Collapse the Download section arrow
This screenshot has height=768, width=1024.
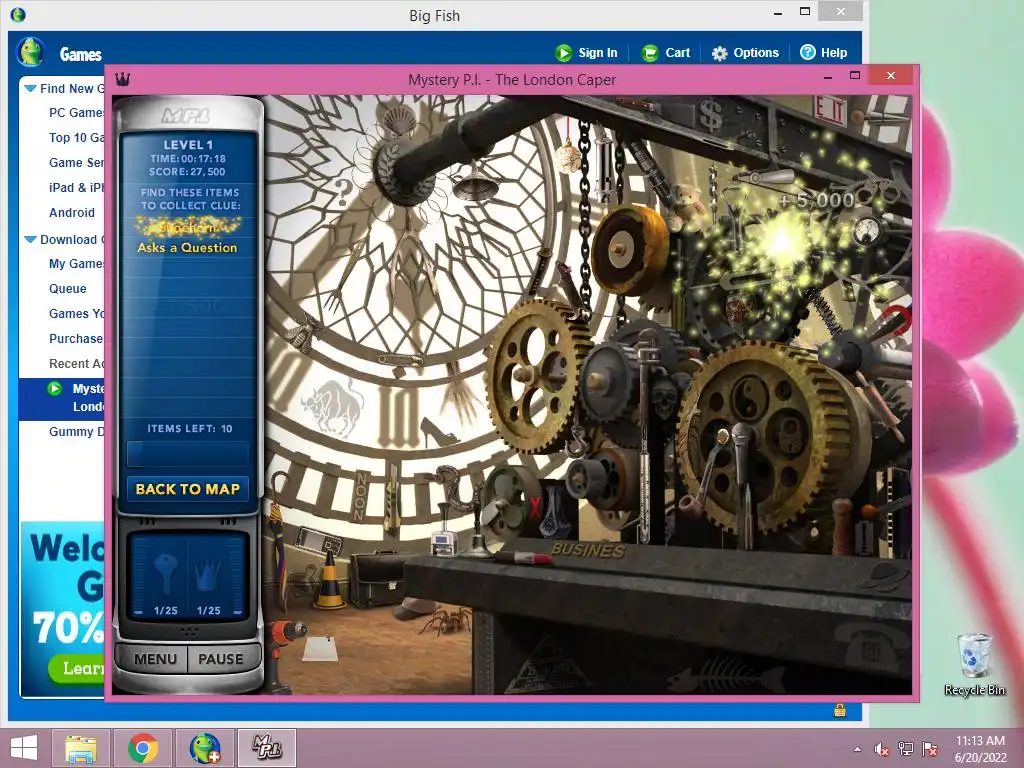click(30, 240)
